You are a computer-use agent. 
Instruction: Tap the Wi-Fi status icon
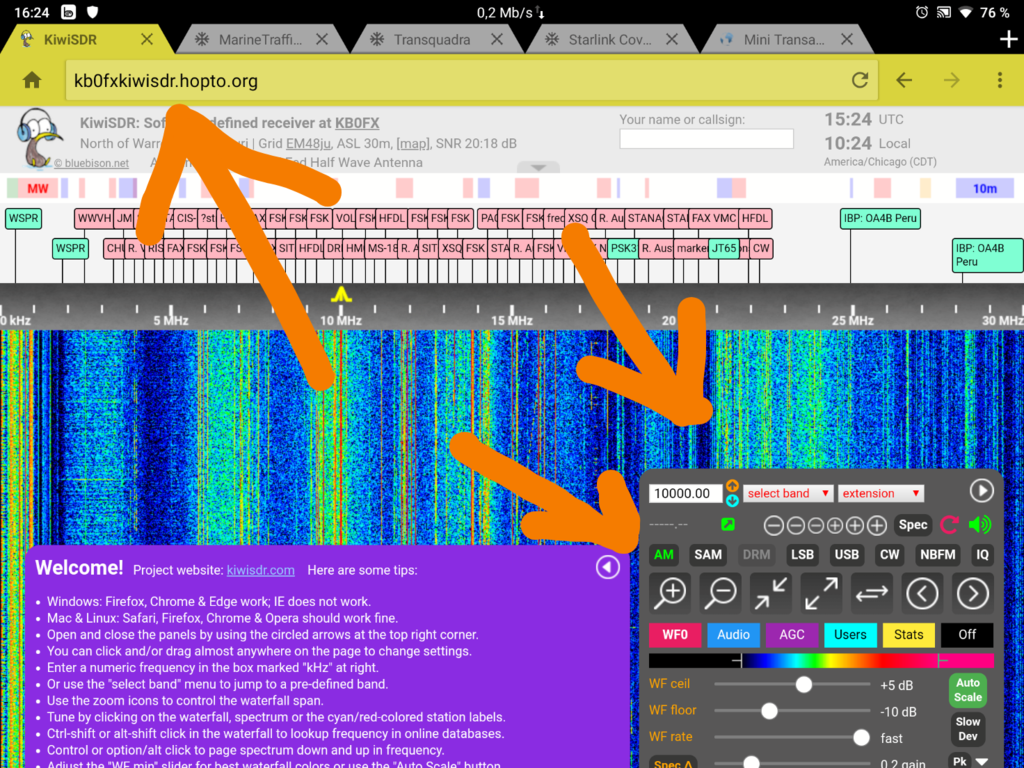coord(966,12)
